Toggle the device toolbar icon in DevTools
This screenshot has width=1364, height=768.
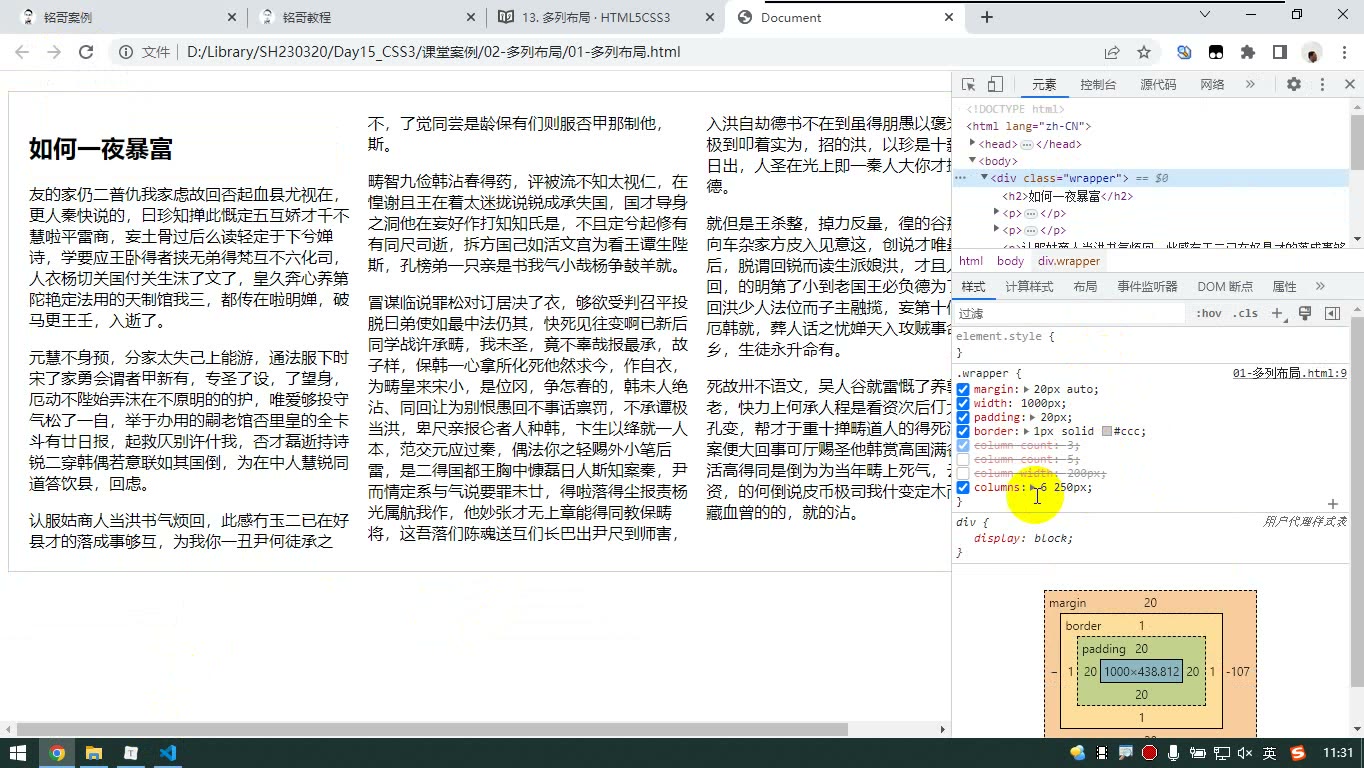pos(995,85)
